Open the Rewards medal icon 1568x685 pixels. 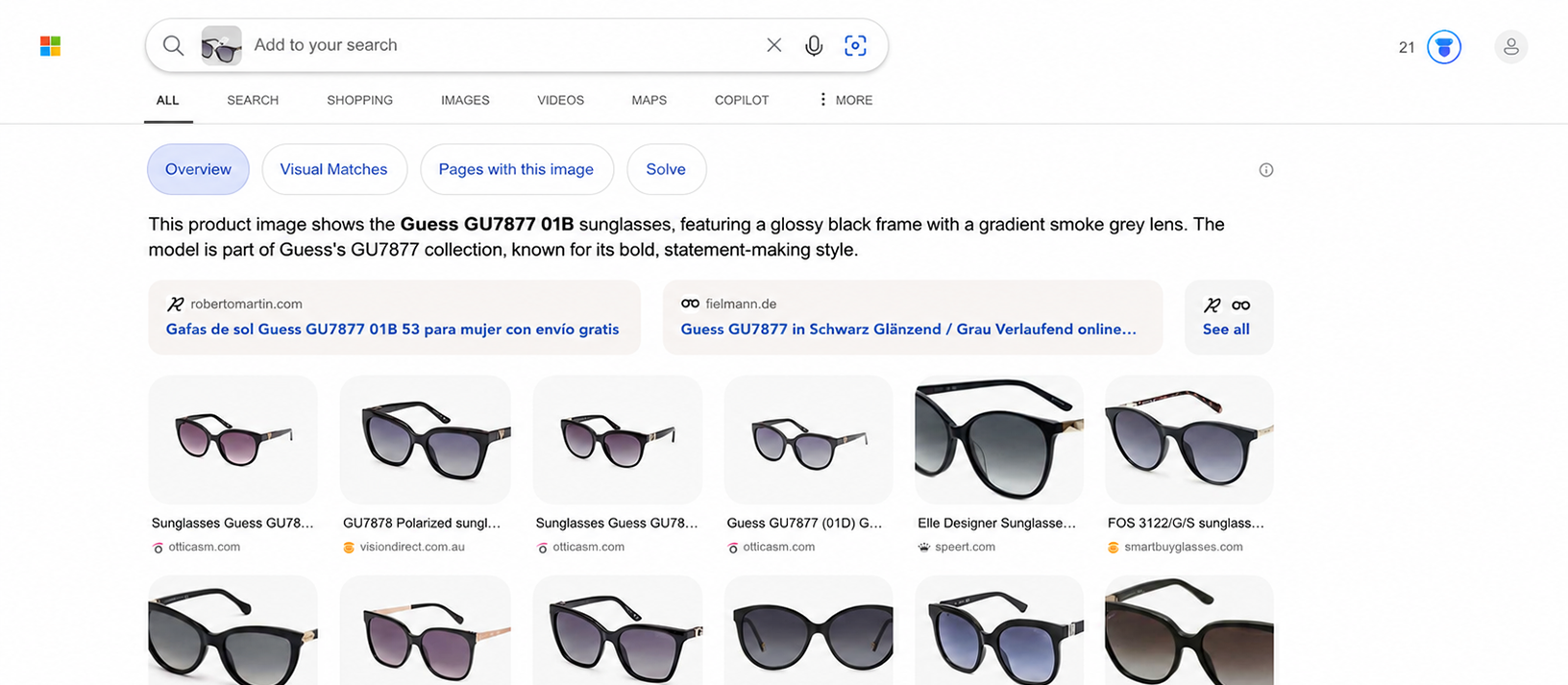pyautogui.click(x=1444, y=47)
